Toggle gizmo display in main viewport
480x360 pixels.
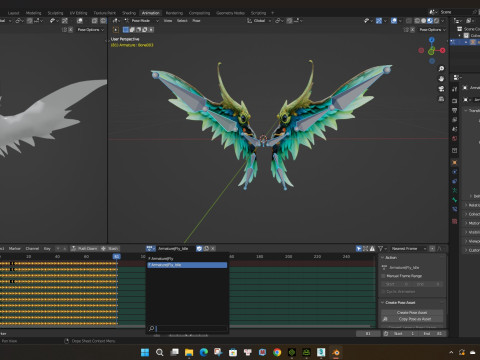click(379, 21)
